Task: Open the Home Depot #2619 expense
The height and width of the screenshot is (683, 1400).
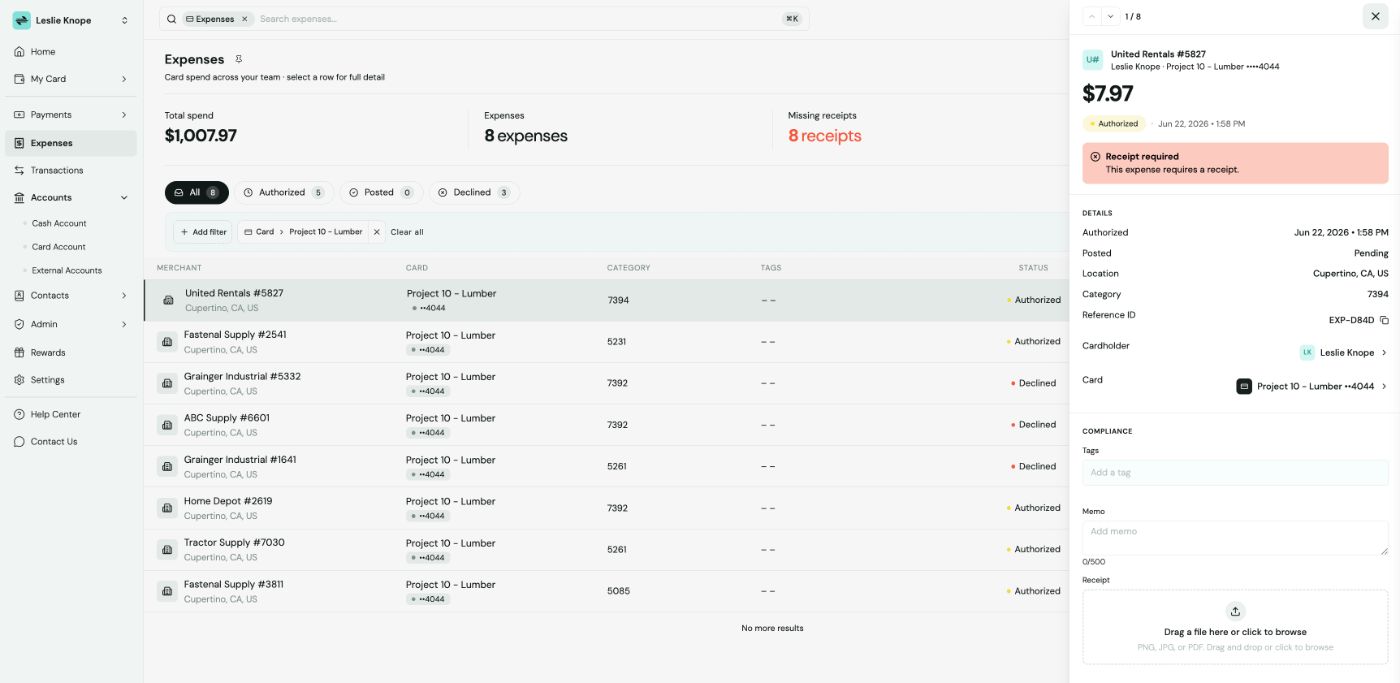Action: pos(606,508)
